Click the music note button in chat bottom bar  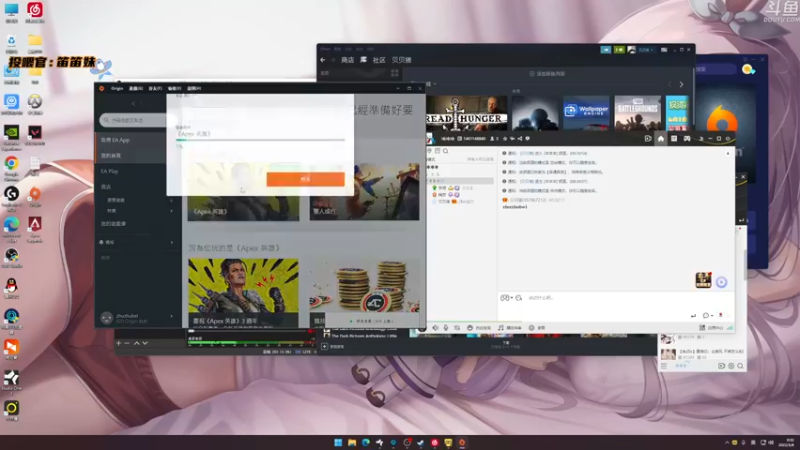coord(510,328)
